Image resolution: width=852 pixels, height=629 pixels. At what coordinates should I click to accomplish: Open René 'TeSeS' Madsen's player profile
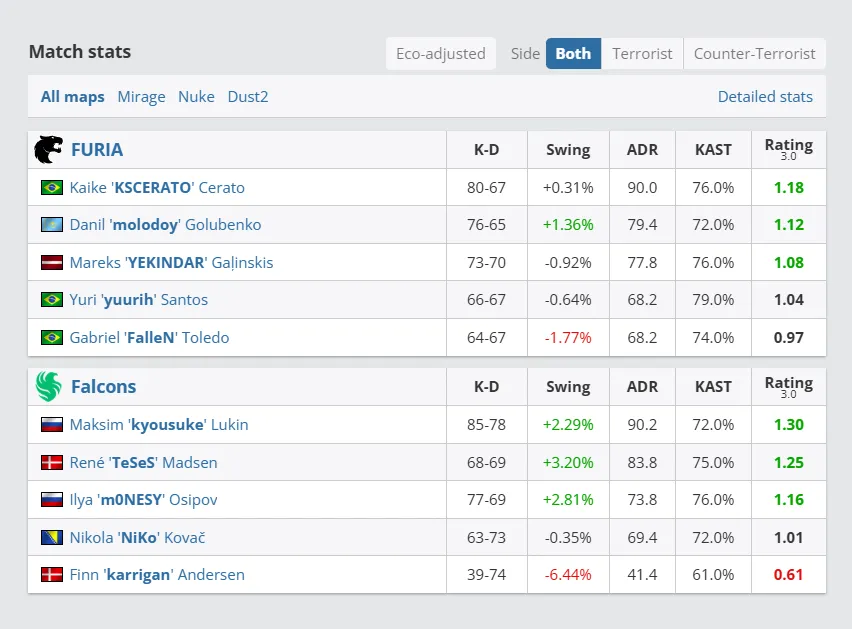click(x=143, y=462)
